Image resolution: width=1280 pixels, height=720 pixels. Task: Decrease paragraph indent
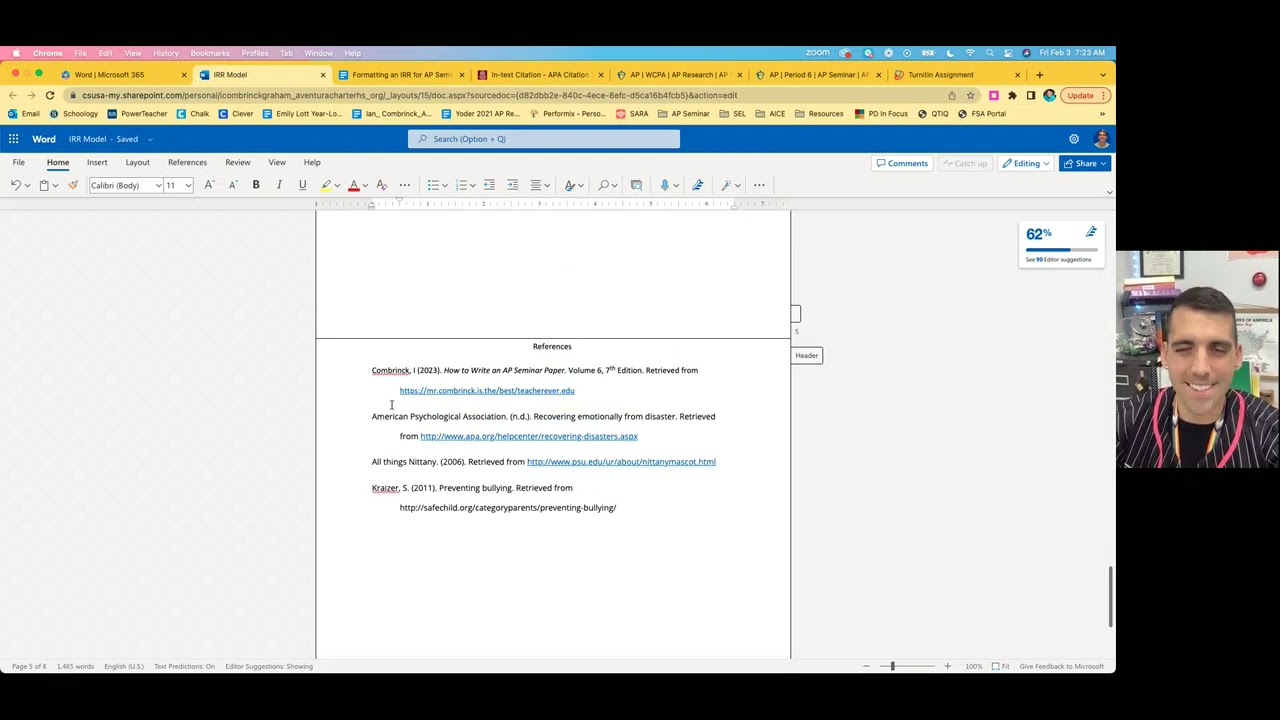(x=489, y=185)
